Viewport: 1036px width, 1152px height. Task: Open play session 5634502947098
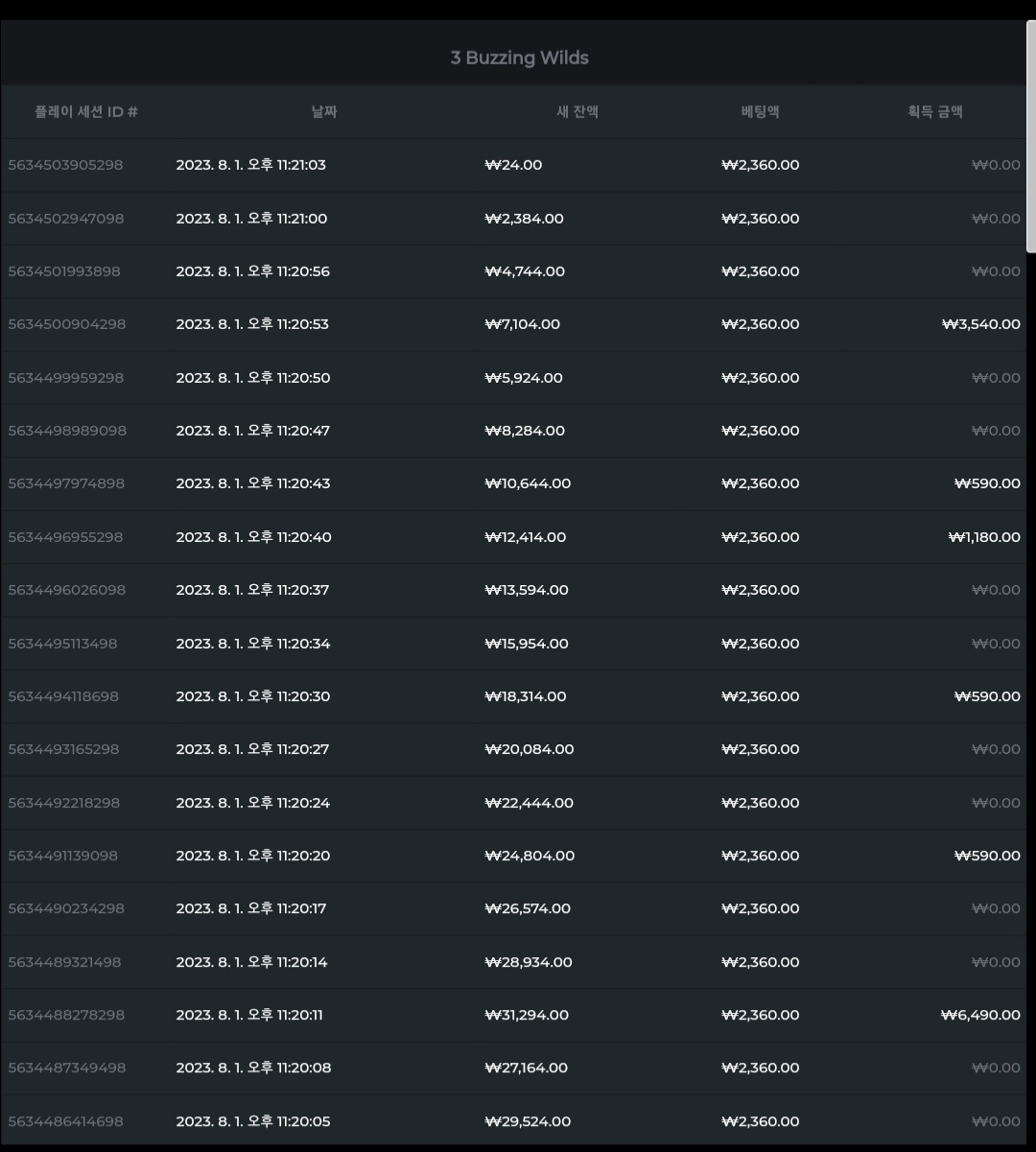65,219
